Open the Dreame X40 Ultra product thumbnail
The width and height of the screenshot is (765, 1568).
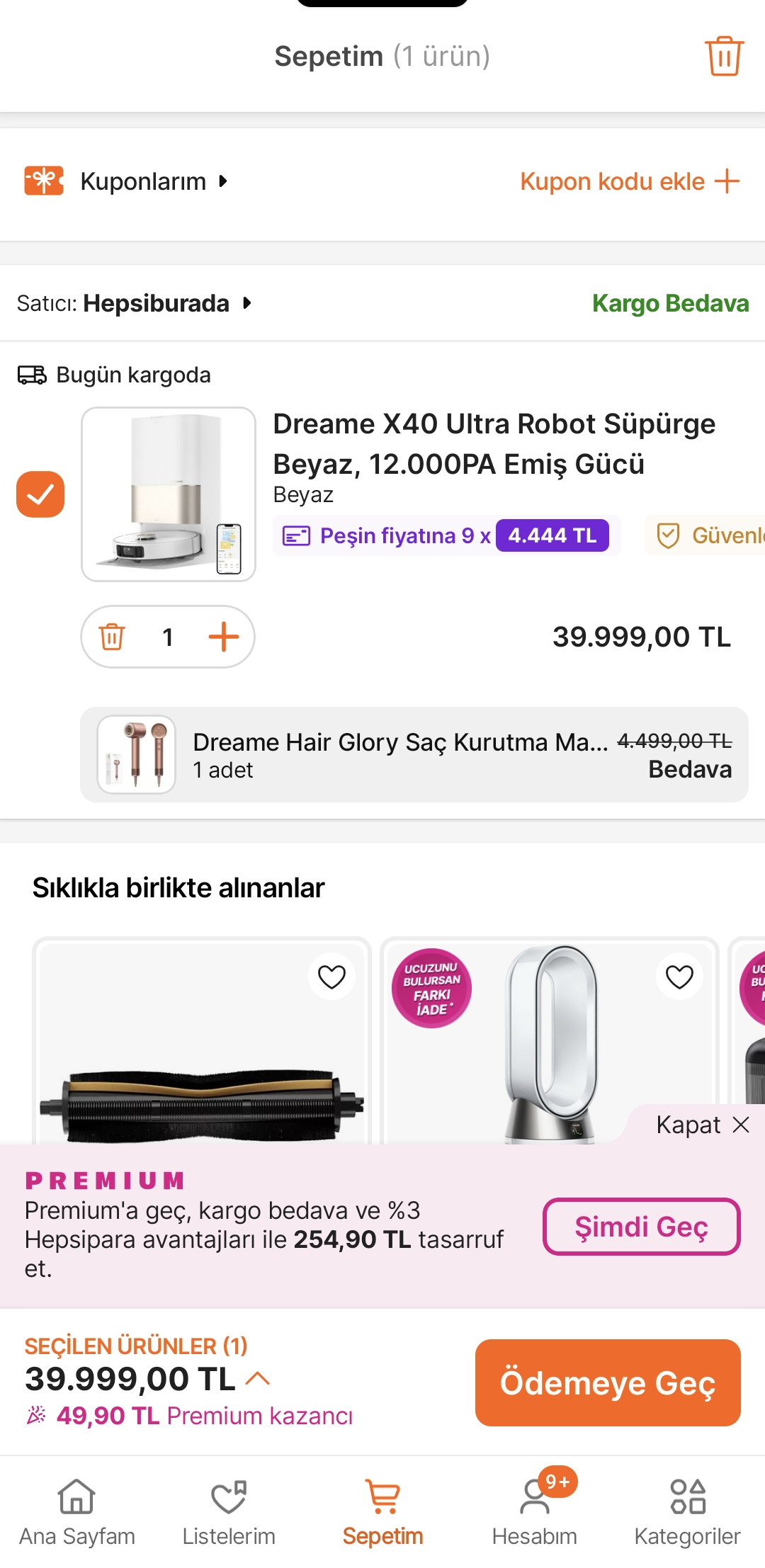pos(169,494)
